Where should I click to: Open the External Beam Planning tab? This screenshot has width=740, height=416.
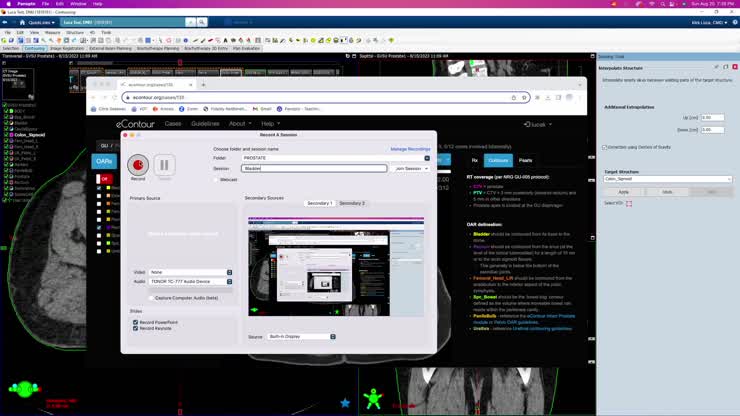(x=110, y=49)
